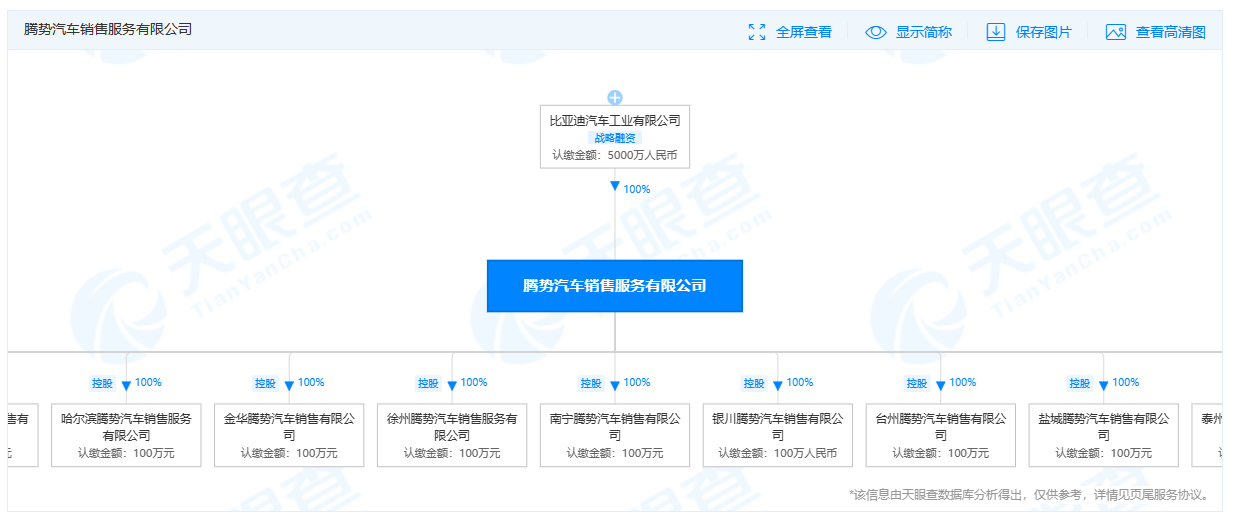The image size is (1235, 522).
Task: Click 控股 tag above 盐城腾势
Action: (x=1080, y=383)
